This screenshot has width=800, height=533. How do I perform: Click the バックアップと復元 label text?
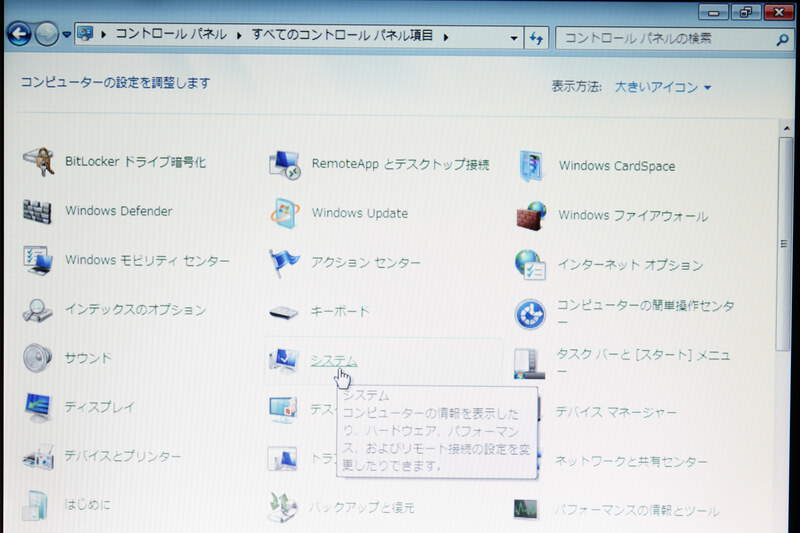pos(361,507)
